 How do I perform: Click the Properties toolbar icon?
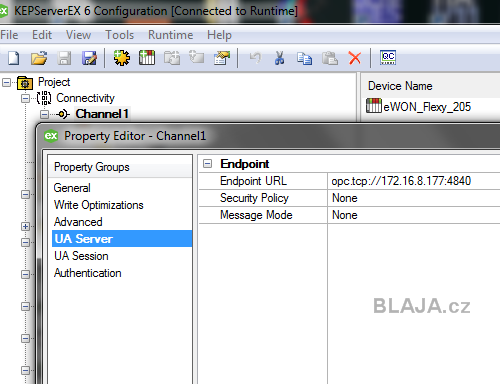click(x=222, y=58)
